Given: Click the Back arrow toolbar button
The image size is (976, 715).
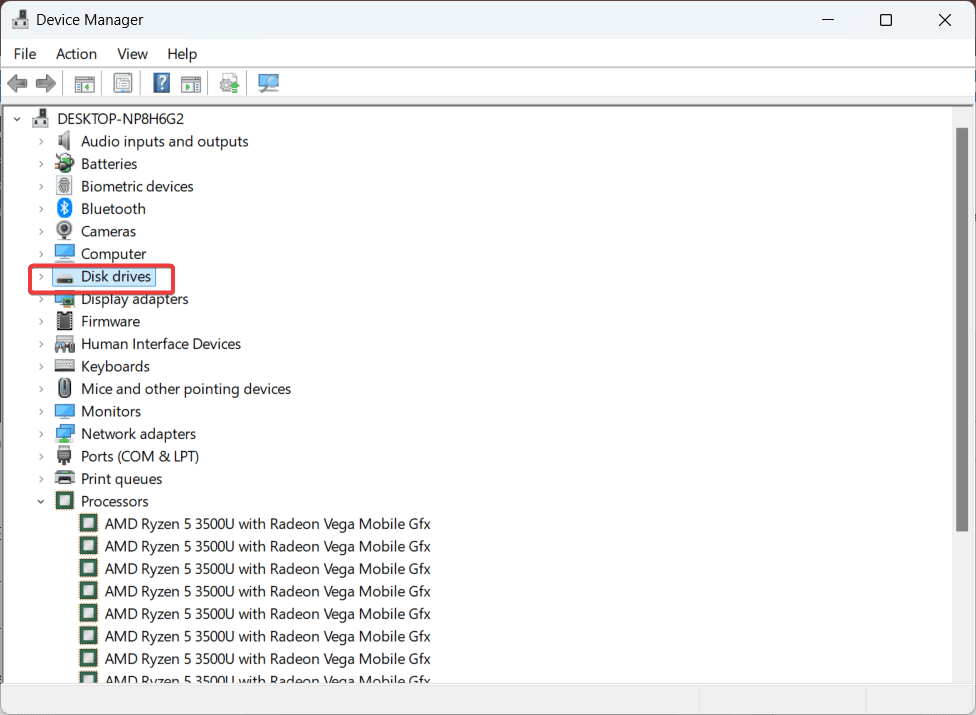Looking at the screenshot, I should coord(17,83).
